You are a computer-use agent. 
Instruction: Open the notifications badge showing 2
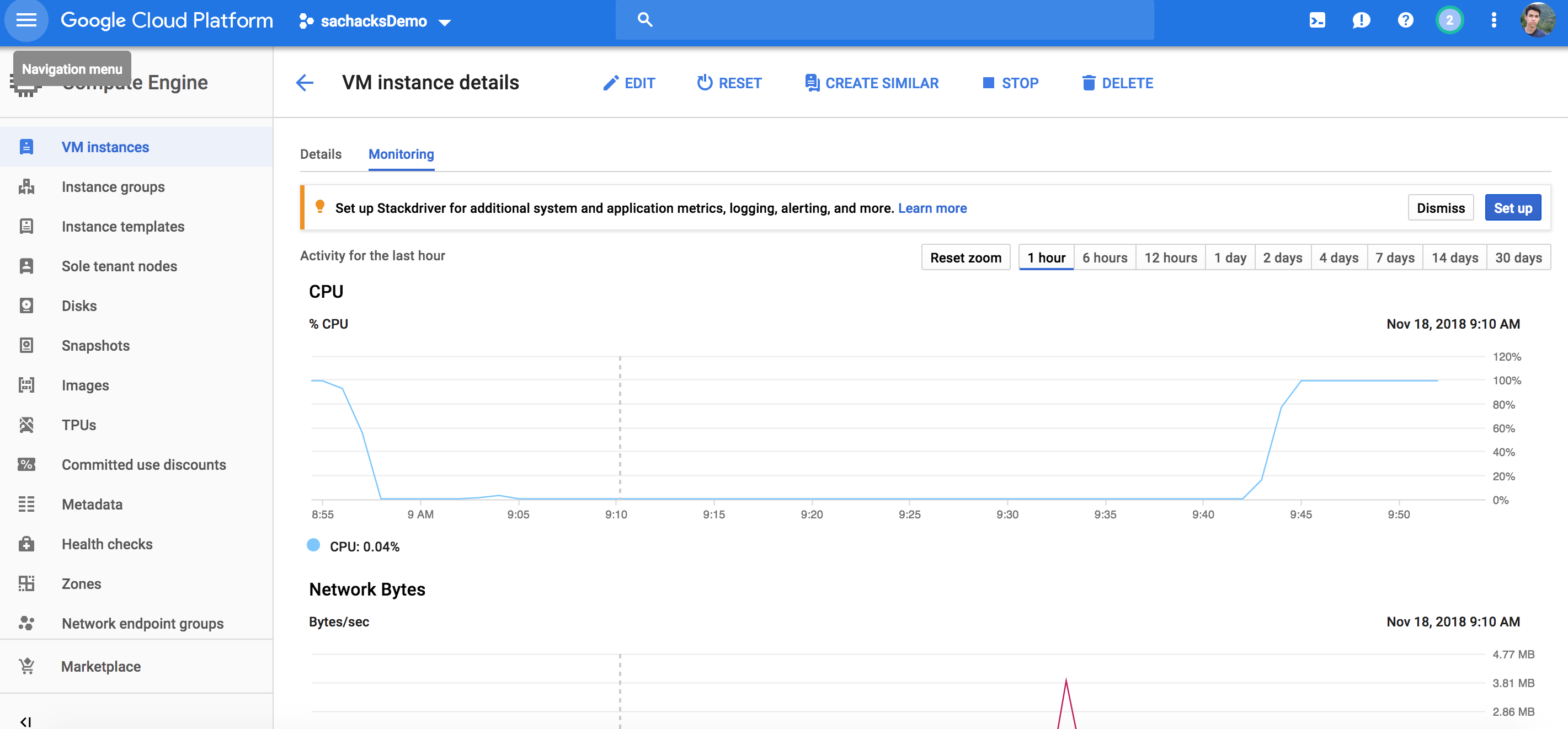pos(1449,21)
